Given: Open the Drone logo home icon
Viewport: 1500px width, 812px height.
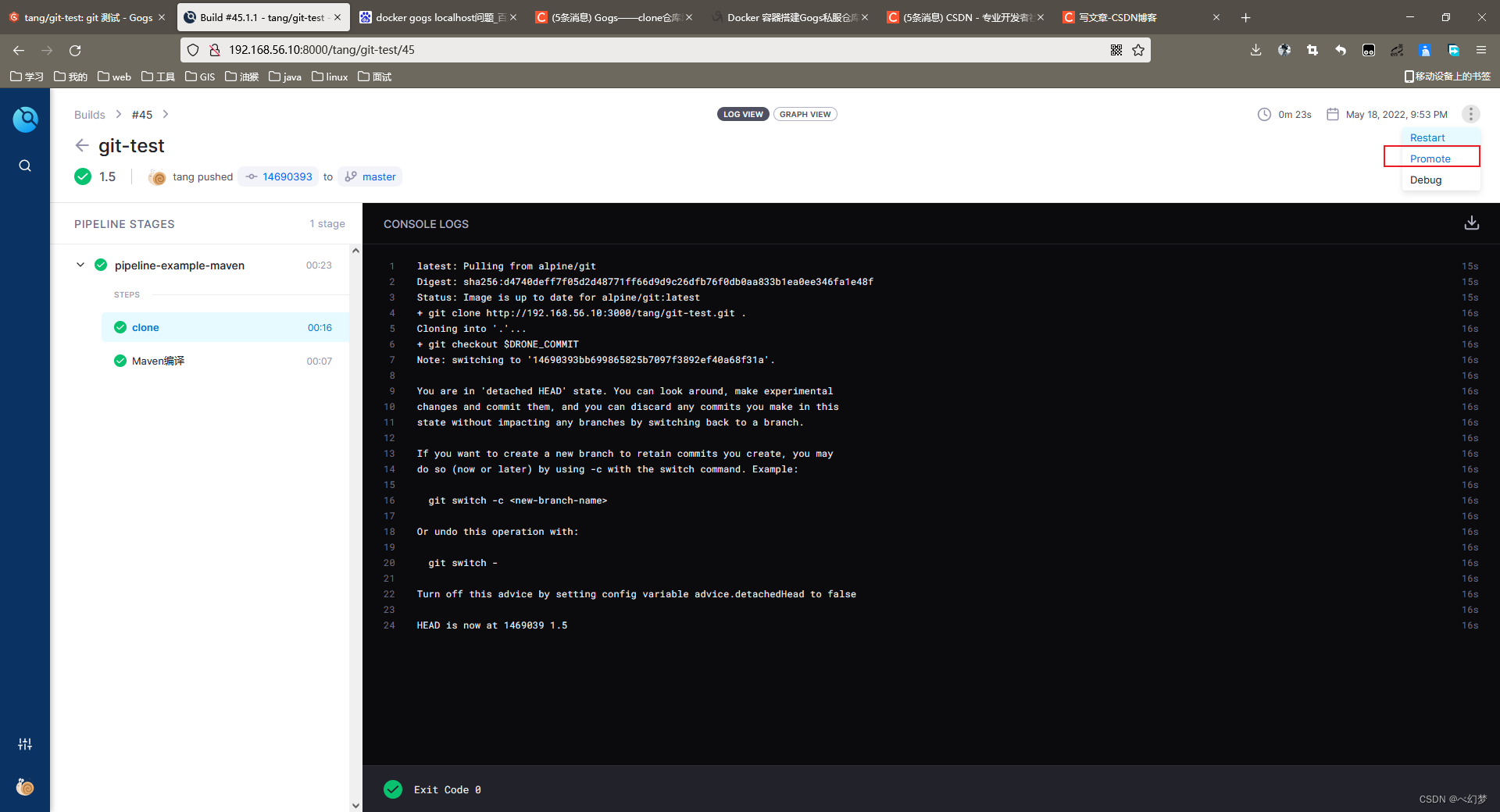Looking at the screenshot, I should (25, 119).
